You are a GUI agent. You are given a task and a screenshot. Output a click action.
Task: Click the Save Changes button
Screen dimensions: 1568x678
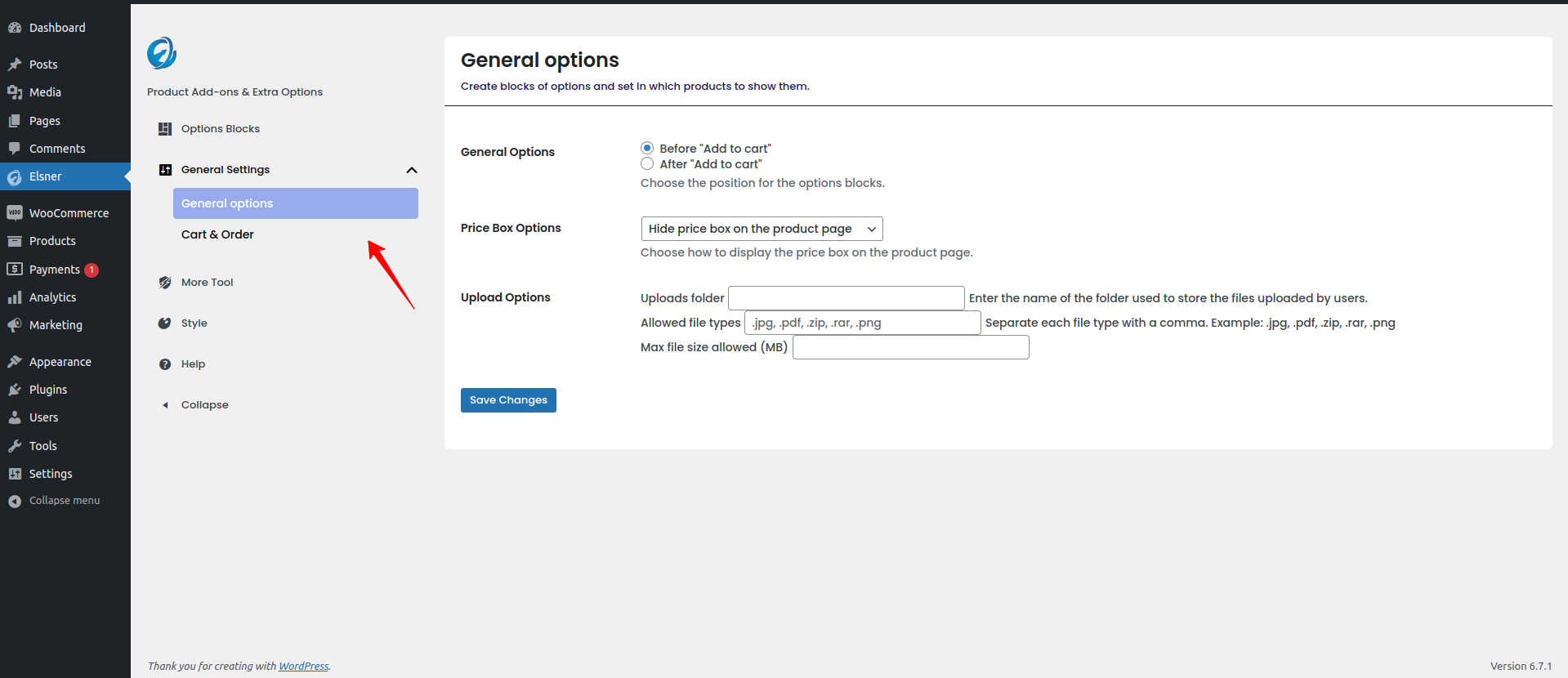pyautogui.click(x=508, y=400)
